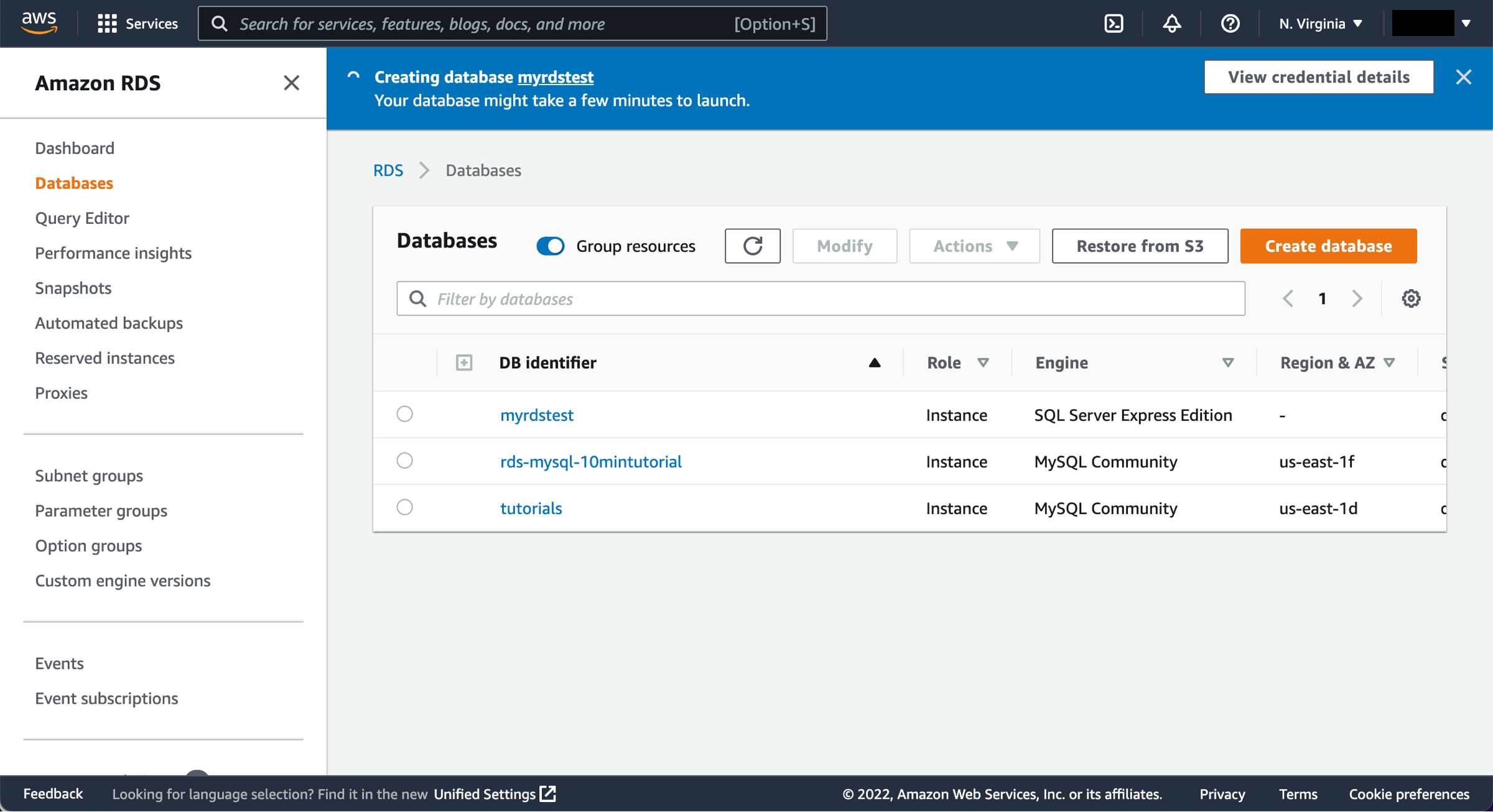This screenshot has width=1493, height=812.
Task: Open the help question mark icon
Action: pos(1230,24)
